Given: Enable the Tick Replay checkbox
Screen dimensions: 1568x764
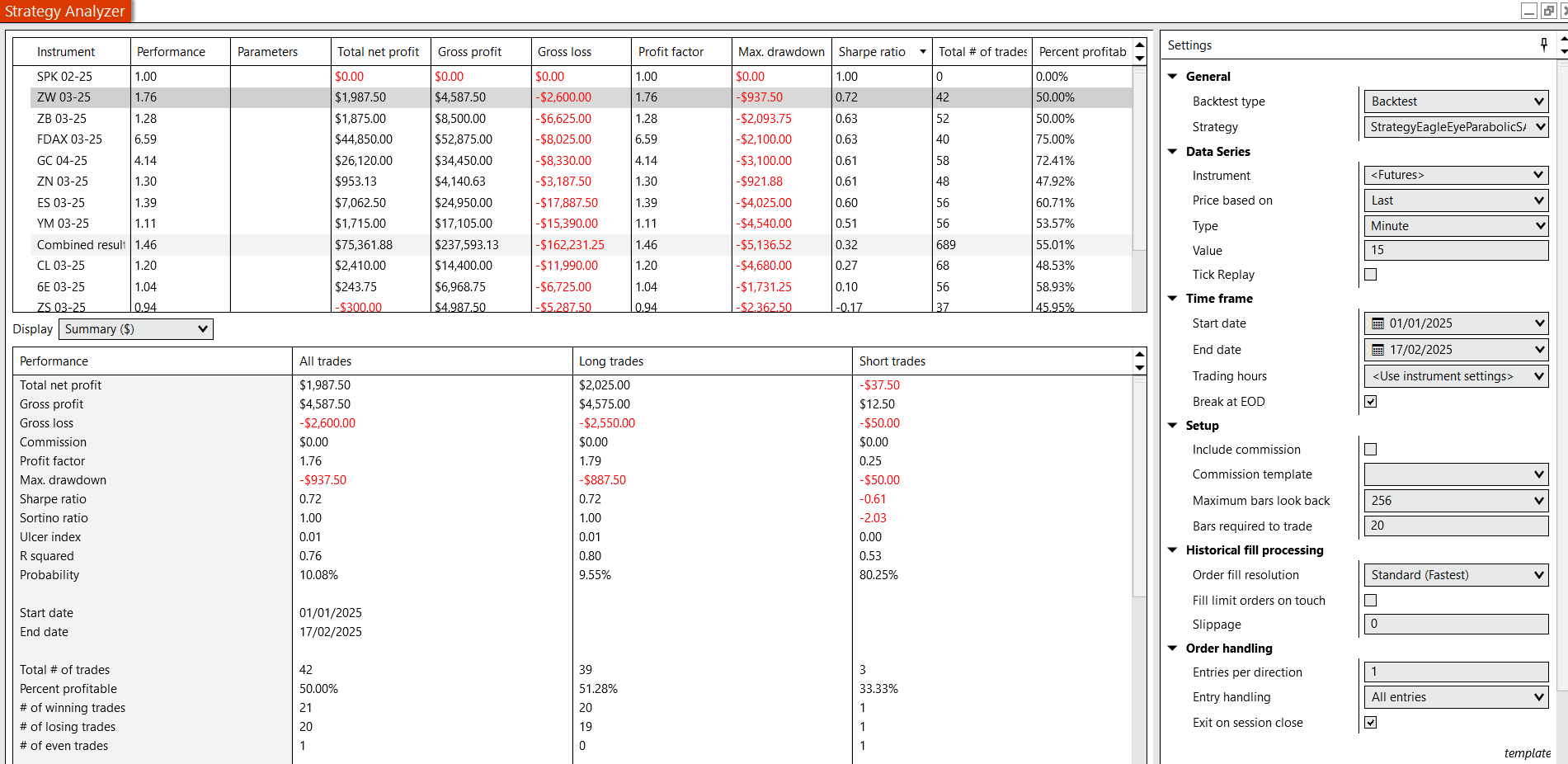Looking at the screenshot, I should point(1371,275).
